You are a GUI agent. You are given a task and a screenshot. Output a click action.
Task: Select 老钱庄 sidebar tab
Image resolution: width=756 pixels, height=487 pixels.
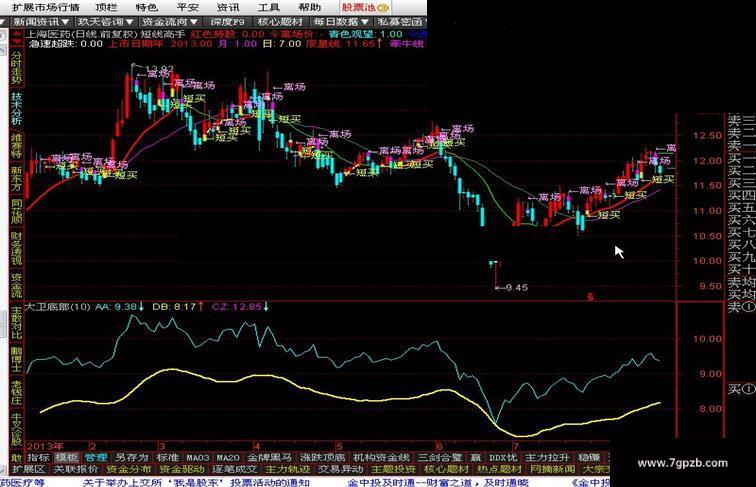click(17, 392)
